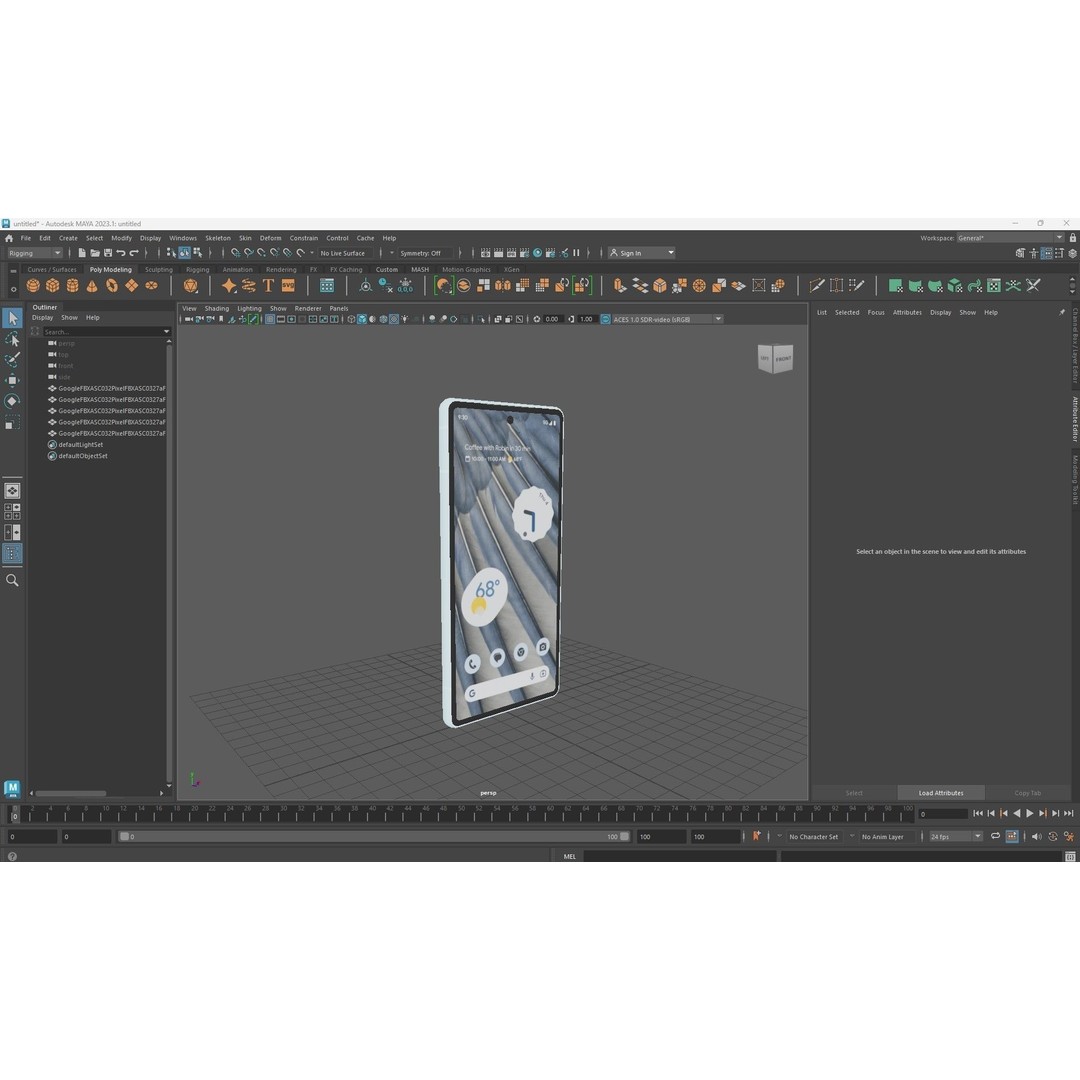
Task: Toggle the workspace lock icon
Action: (x=1072, y=238)
